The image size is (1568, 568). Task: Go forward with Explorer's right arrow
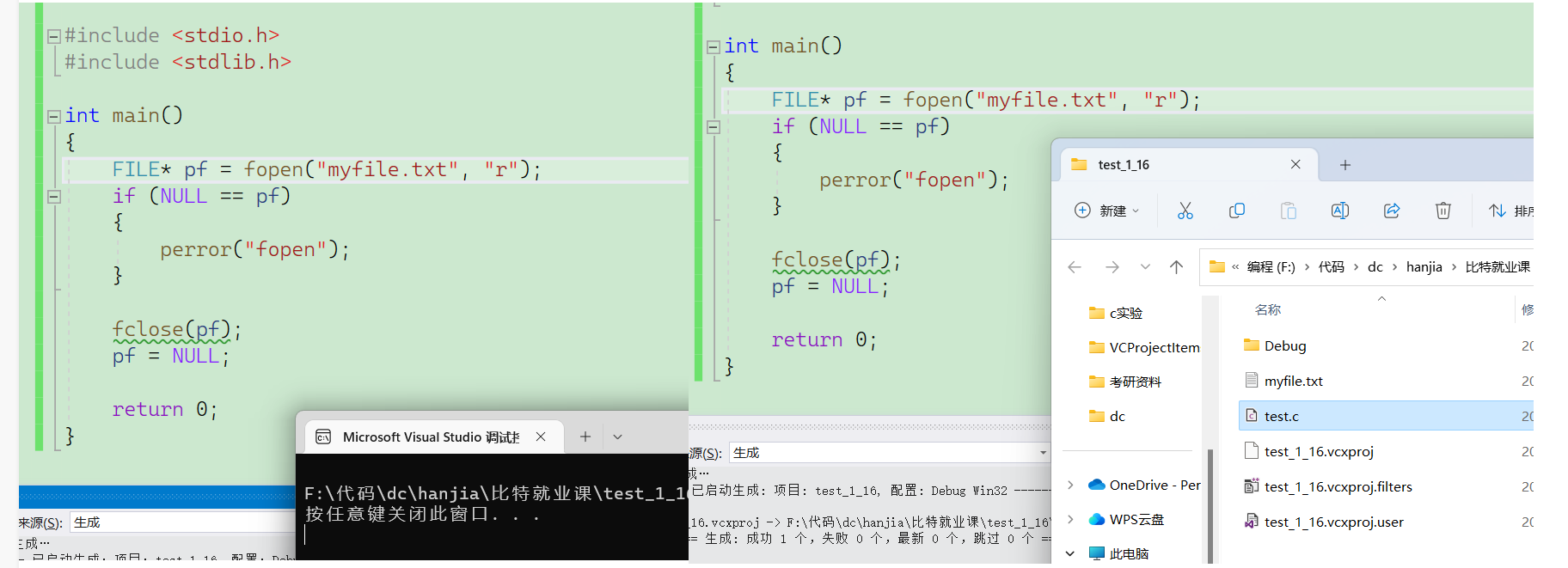pyautogui.click(x=1112, y=267)
